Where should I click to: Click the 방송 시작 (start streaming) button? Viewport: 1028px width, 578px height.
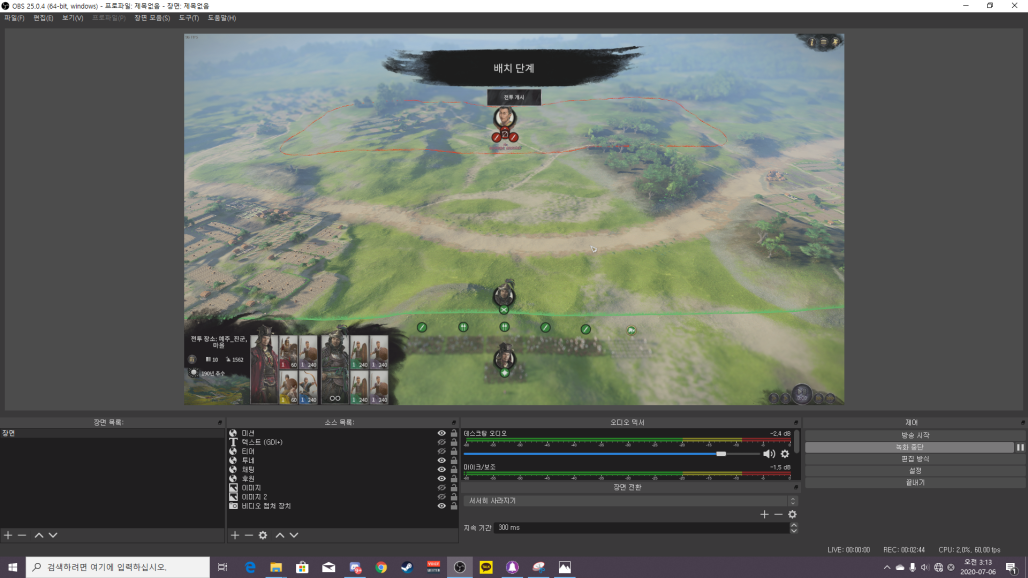click(915, 435)
